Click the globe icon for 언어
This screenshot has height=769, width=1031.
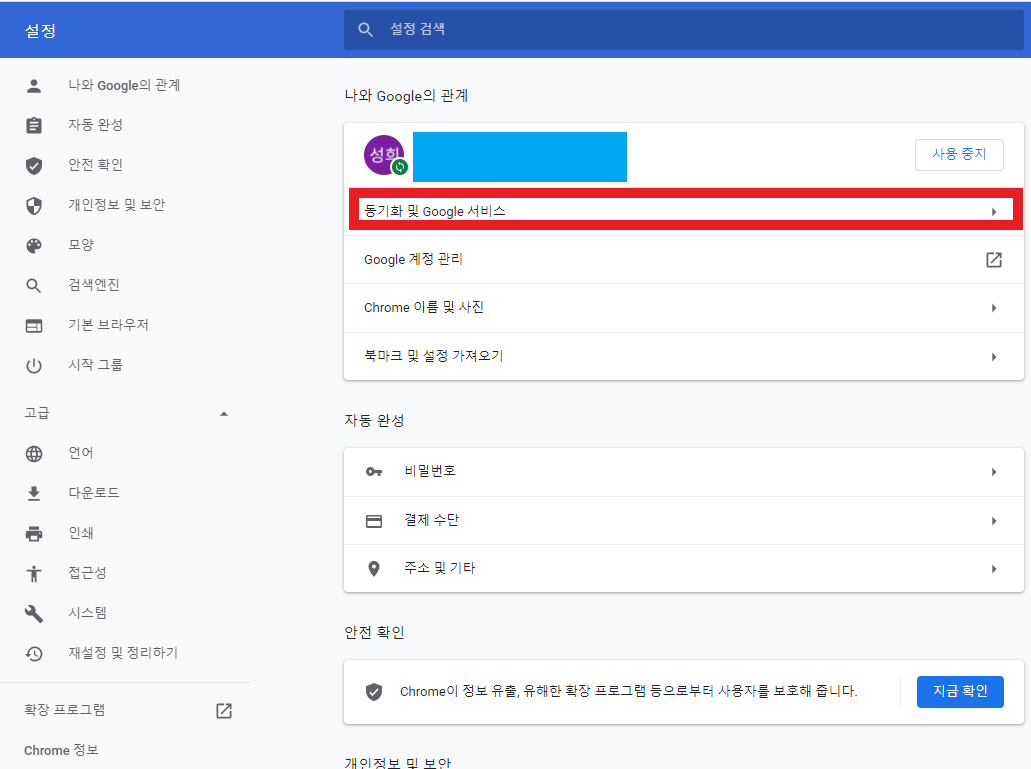click(x=34, y=454)
